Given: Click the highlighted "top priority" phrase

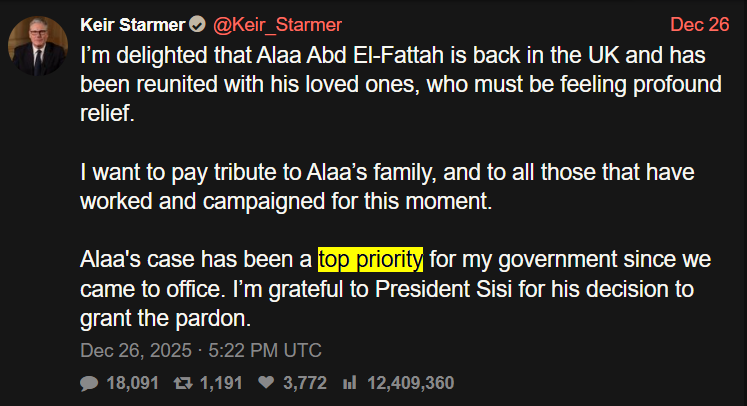Looking at the screenshot, I should [x=371, y=260].
